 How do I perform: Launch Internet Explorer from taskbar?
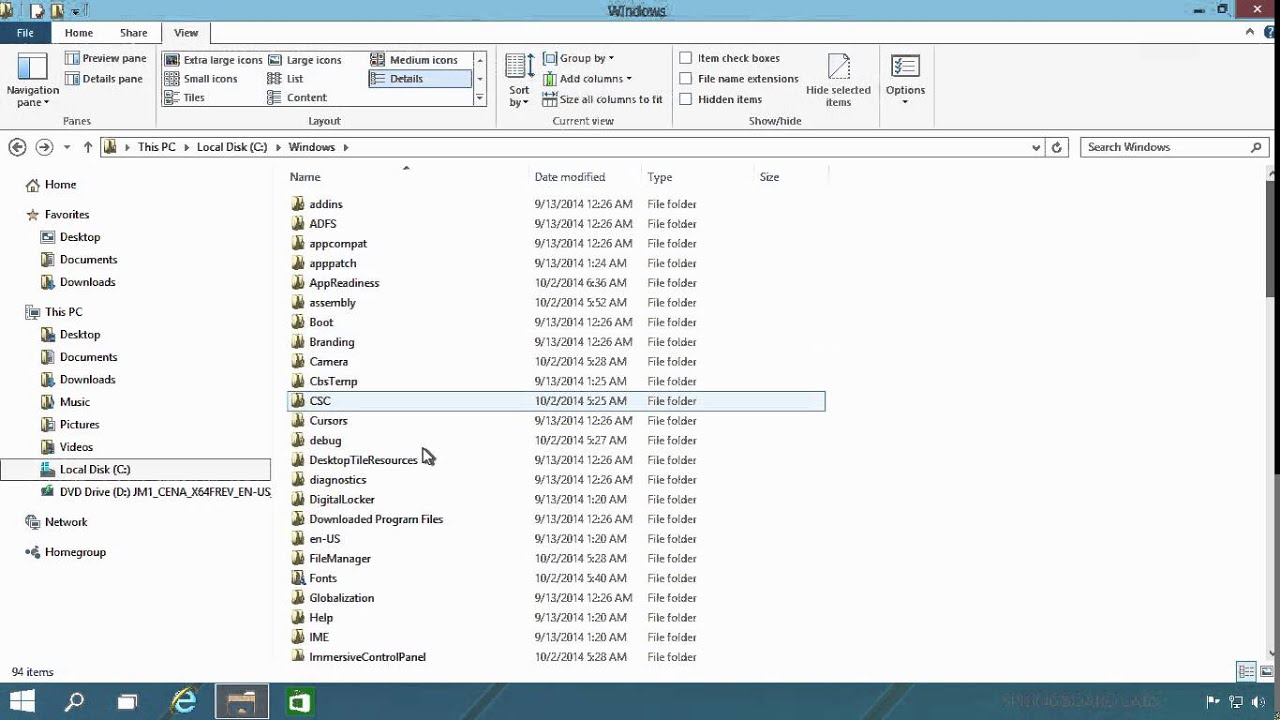click(185, 701)
